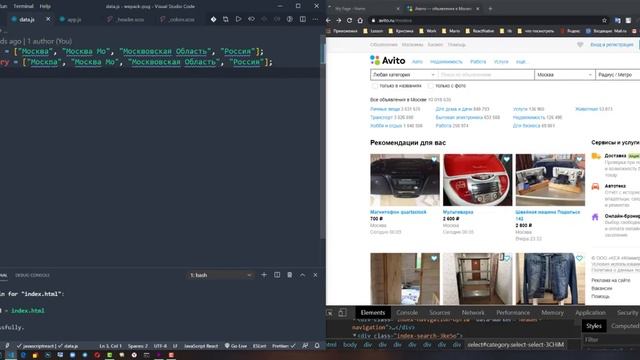Click the run play icon in editor toolbar
640x360 pixels.
238,19
